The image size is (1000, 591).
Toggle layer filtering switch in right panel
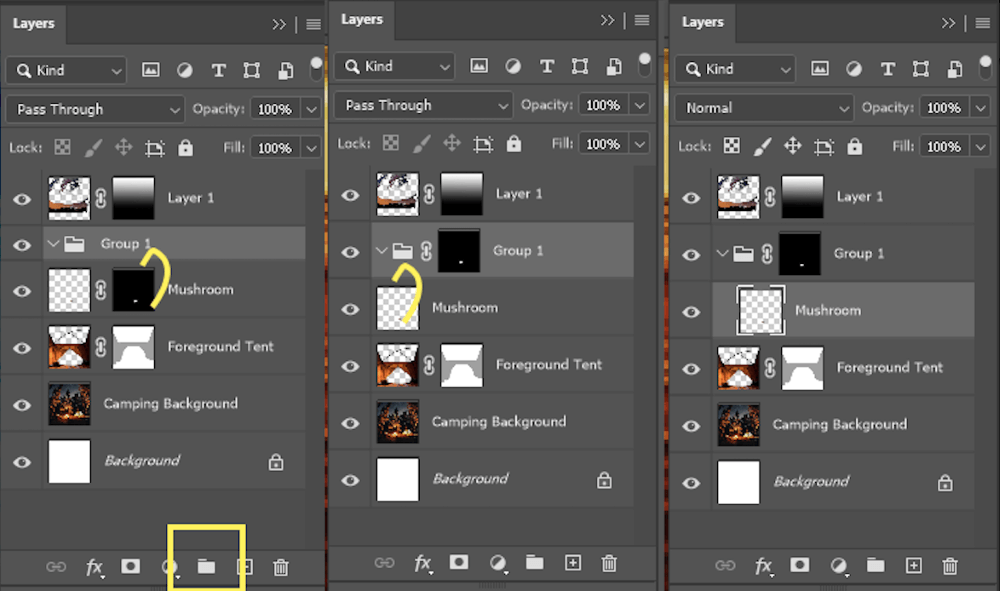click(985, 69)
